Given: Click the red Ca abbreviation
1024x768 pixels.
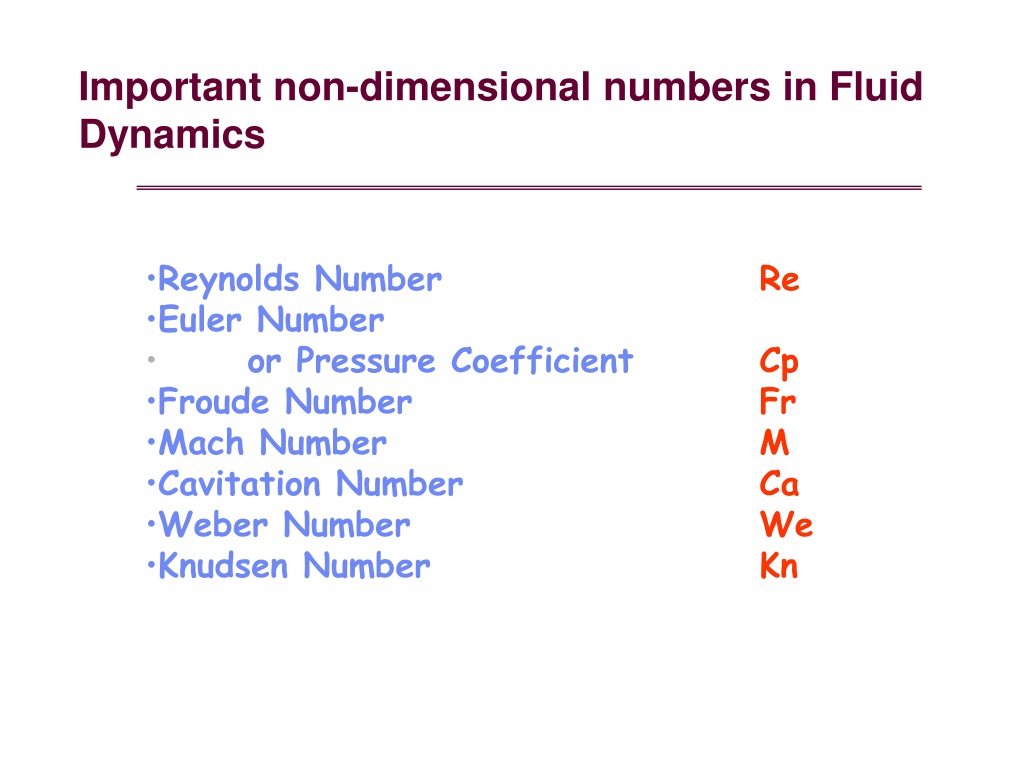Looking at the screenshot, I should (x=779, y=484).
